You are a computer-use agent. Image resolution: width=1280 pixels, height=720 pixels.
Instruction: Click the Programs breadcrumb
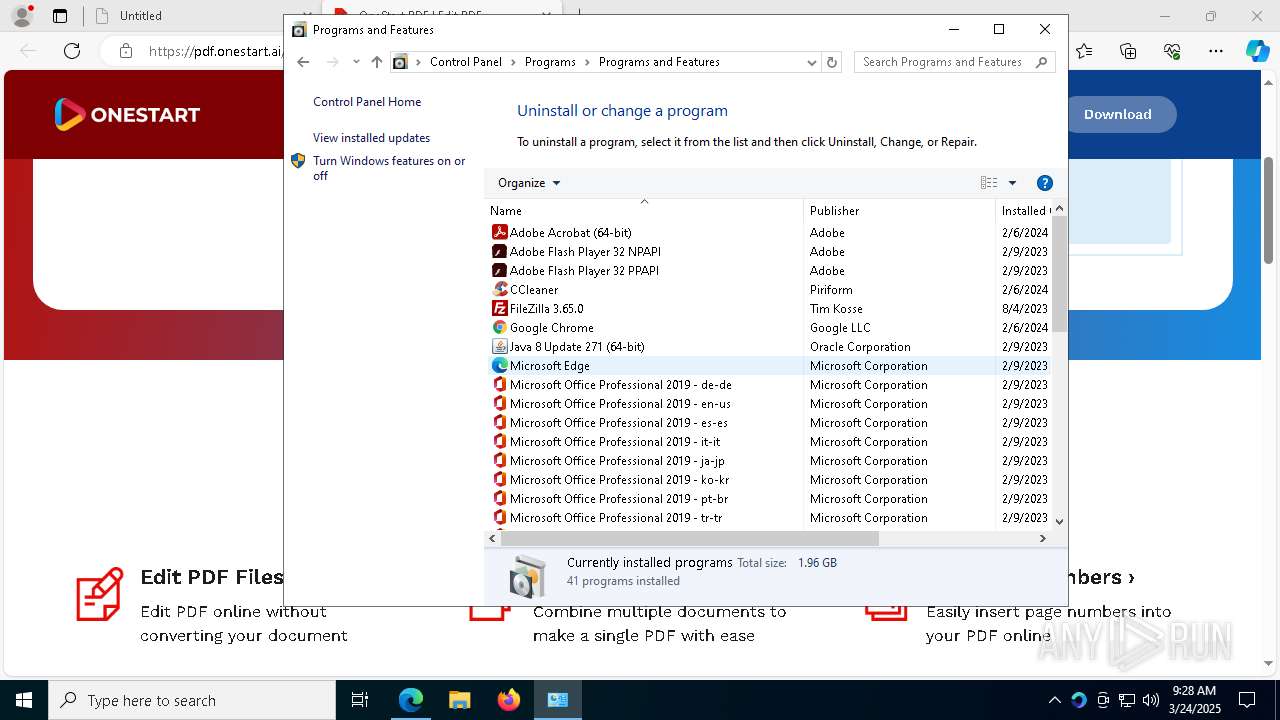[x=550, y=62]
